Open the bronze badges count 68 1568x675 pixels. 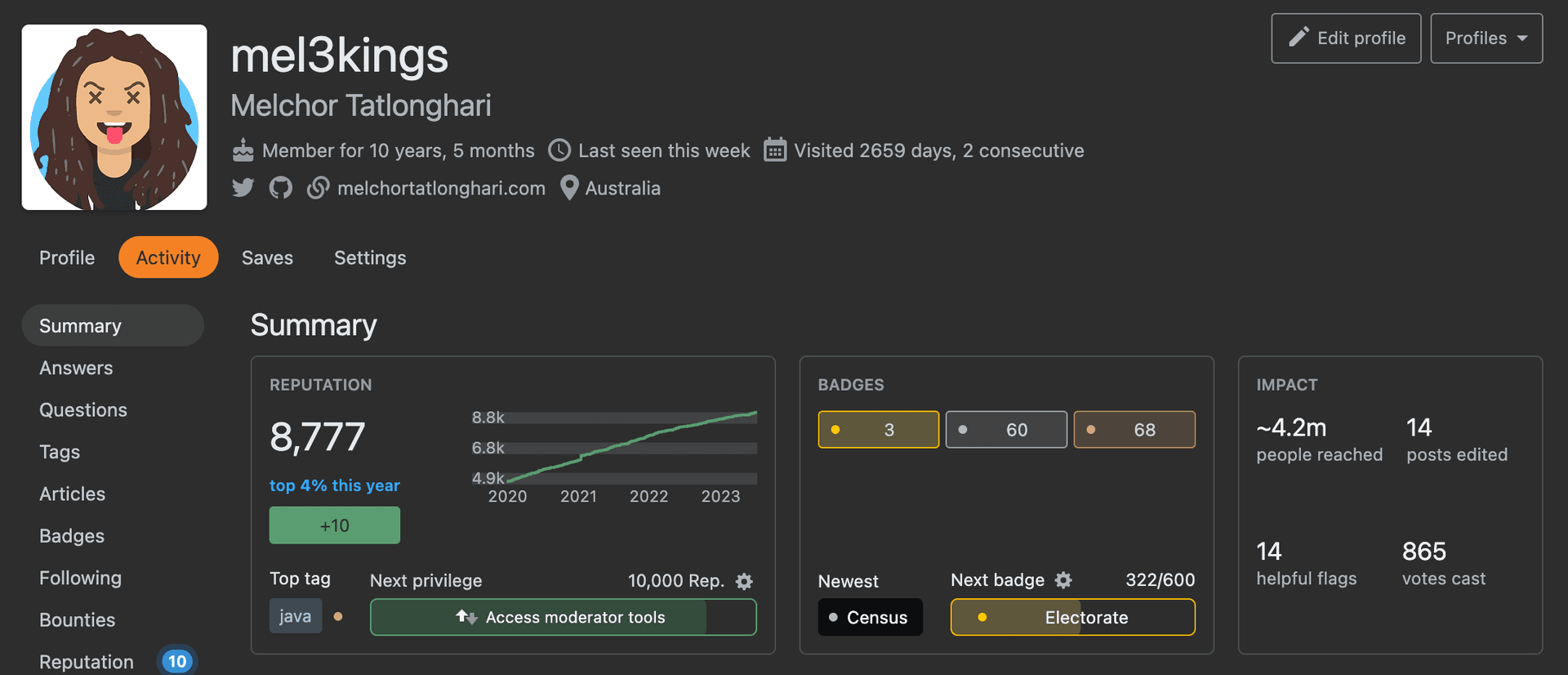[1134, 430]
